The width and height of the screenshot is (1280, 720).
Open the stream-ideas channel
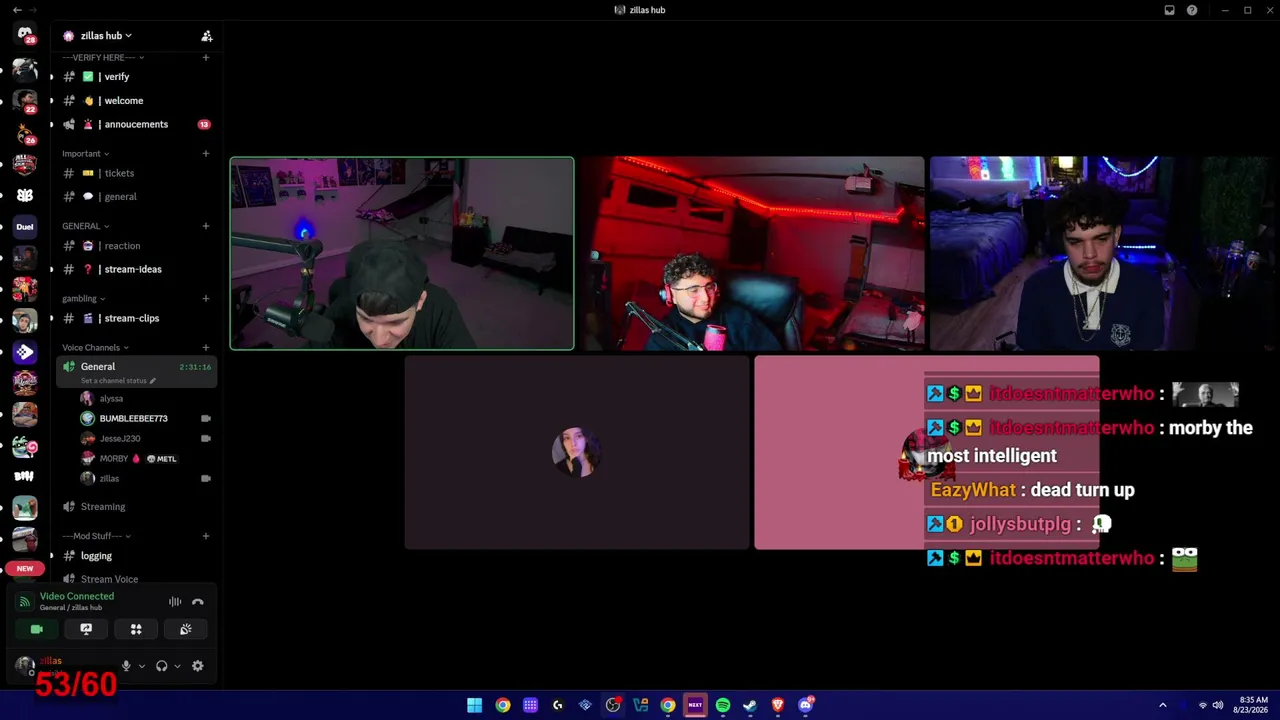pyautogui.click(x=137, y=270)
